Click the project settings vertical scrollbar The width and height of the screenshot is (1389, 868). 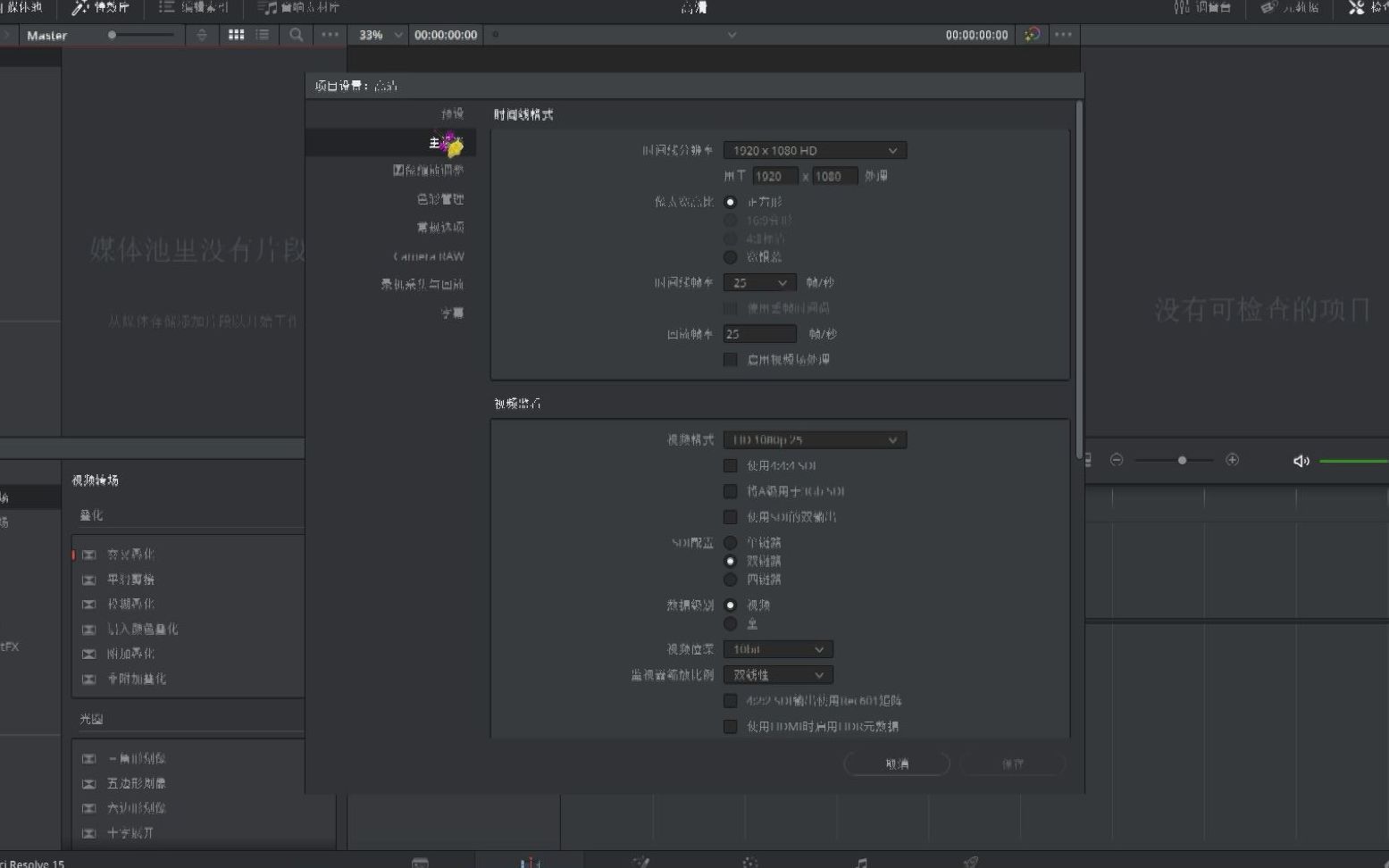1079,281
